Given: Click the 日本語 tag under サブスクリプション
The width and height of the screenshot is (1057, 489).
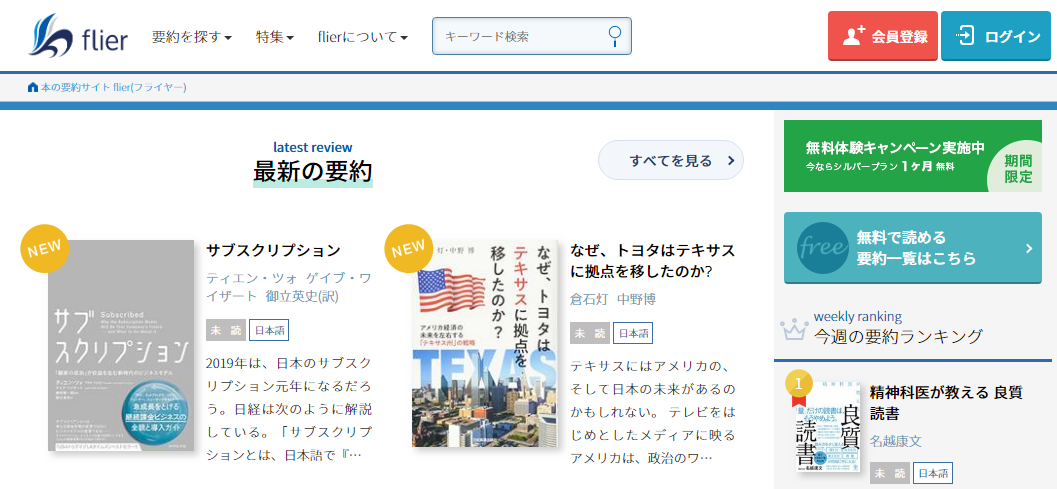Looking at the screenshot, I should pos(269,331).
